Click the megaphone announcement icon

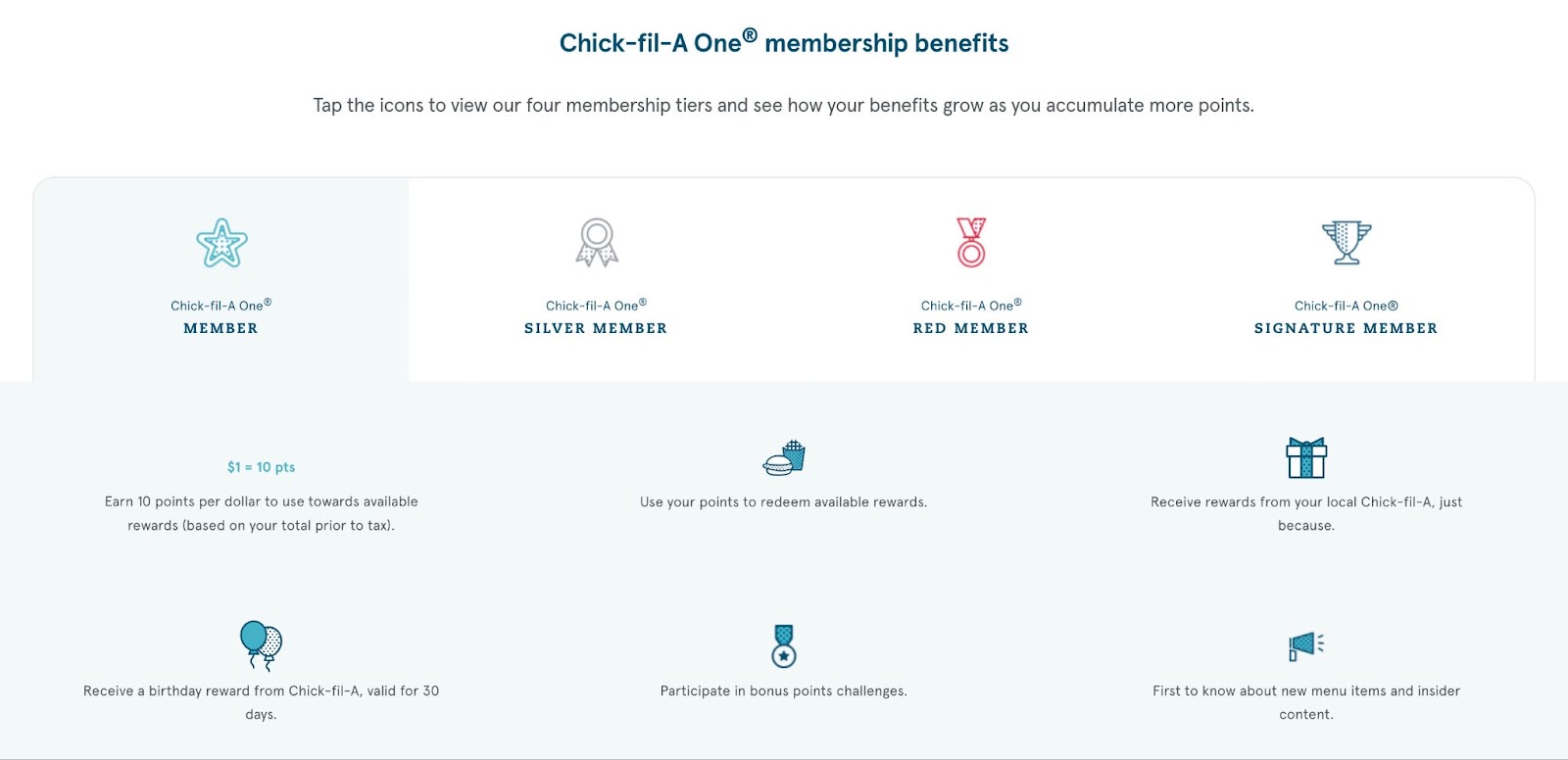pyautogui.click(x=1306, y=645)
